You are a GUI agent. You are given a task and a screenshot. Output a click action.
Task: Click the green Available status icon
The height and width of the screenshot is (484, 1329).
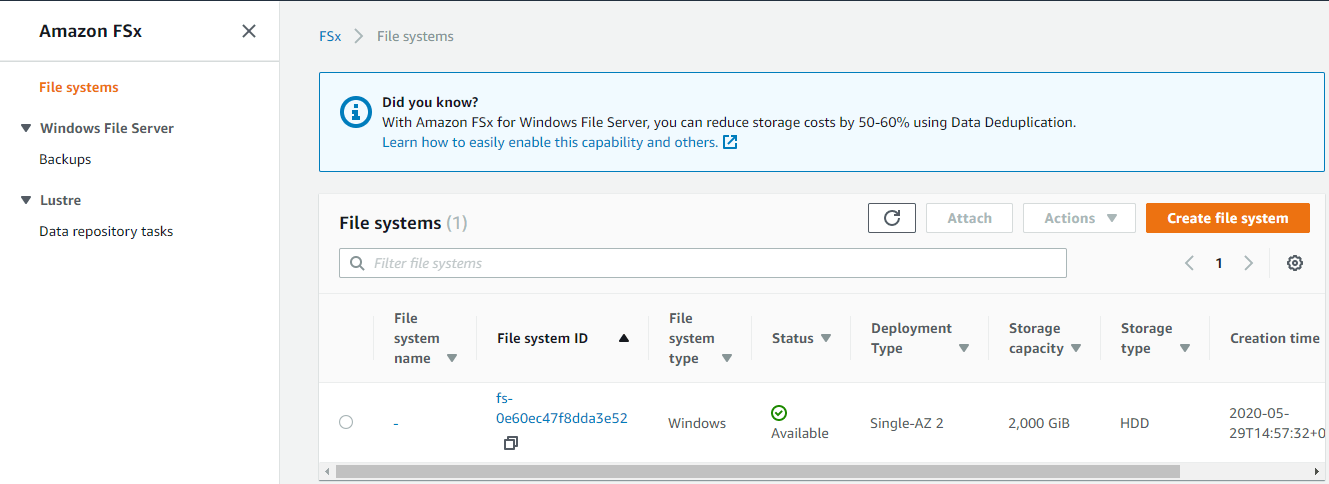pyautogui.click(x=779, y=412)
